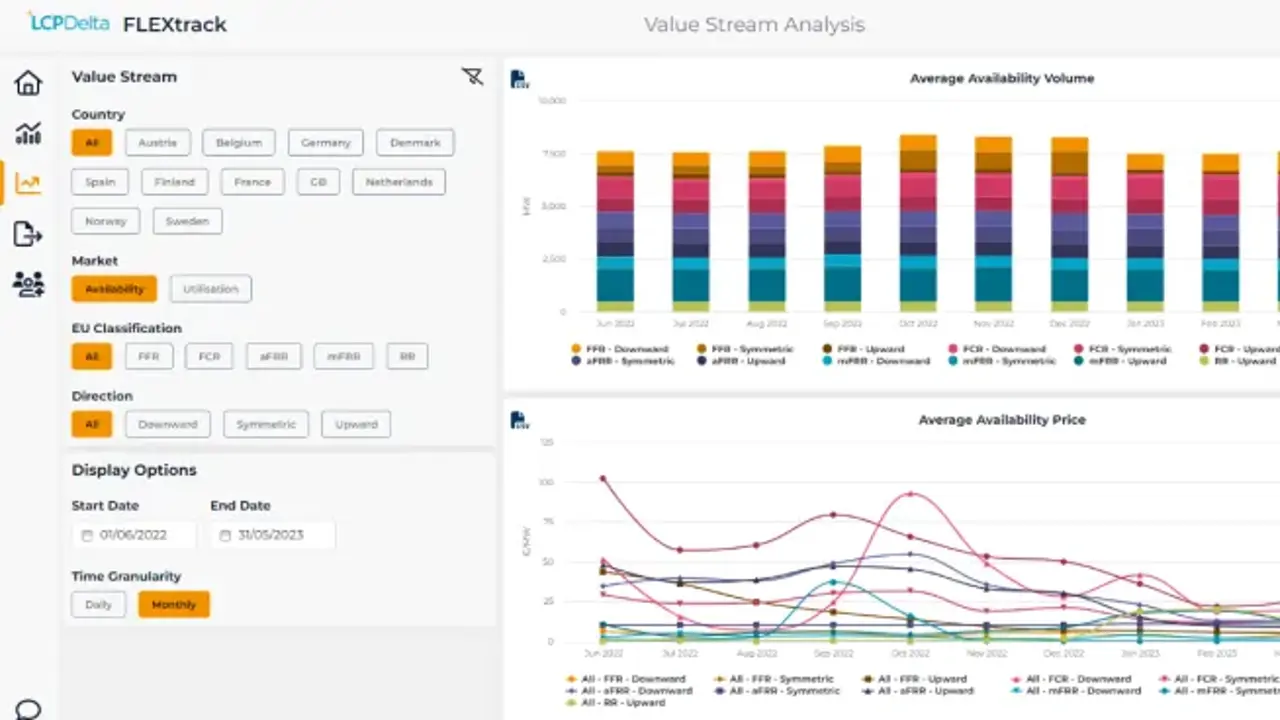Toggle mFRR - Downward in volume legend
The image size is (1280, 720).
tap(875, 361)
